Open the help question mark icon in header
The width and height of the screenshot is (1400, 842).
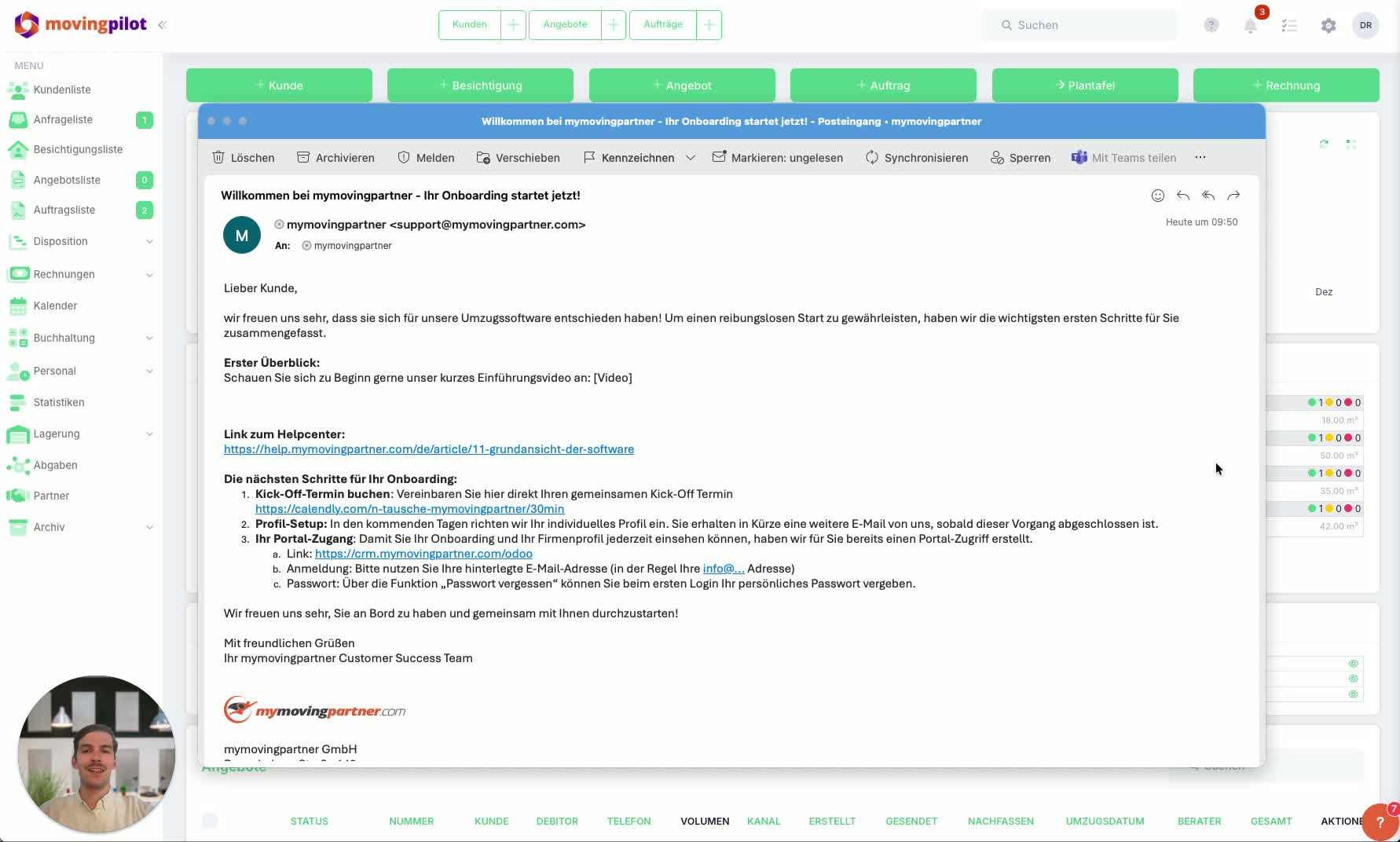click(1211, 25)
